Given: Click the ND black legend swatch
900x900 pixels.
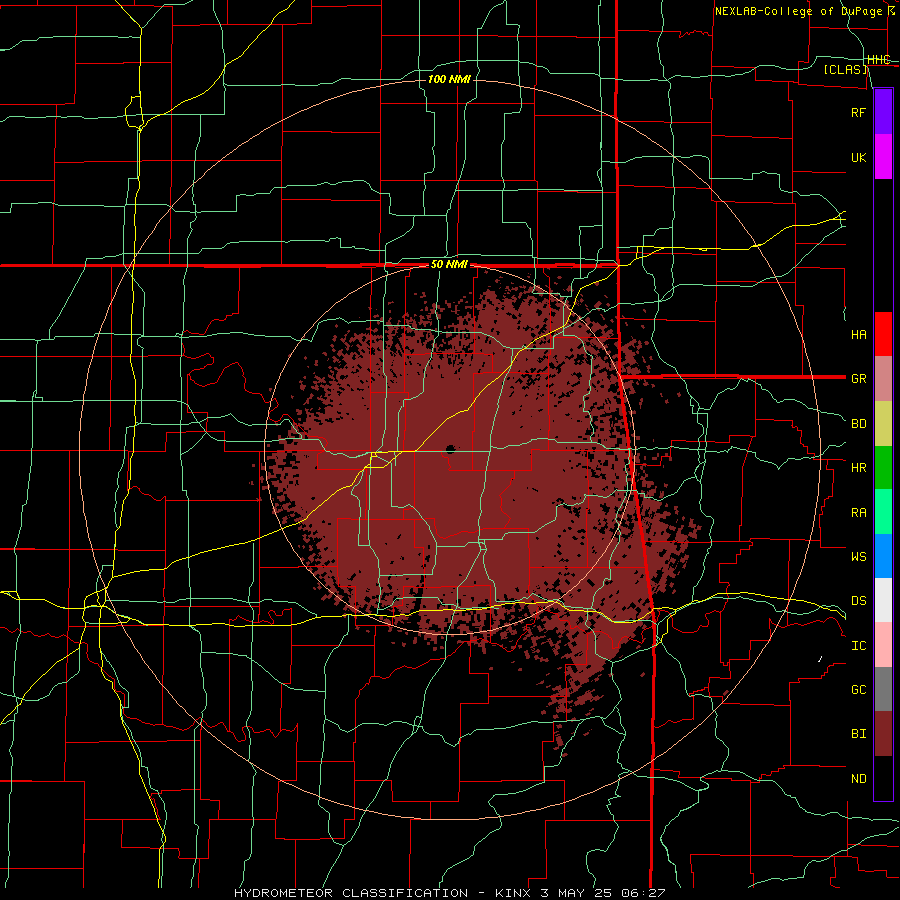Looking at the screenshot, I should pos(883,778).
